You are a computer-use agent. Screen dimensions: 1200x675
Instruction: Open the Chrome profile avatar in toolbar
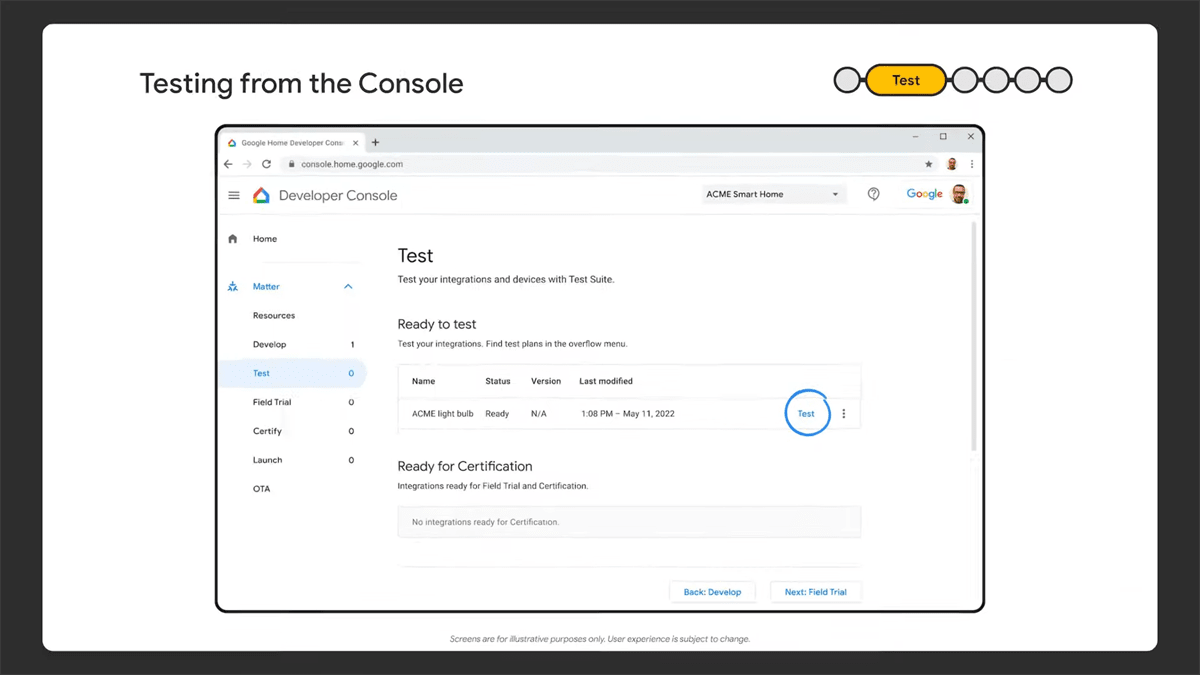(x=952, y=164)
